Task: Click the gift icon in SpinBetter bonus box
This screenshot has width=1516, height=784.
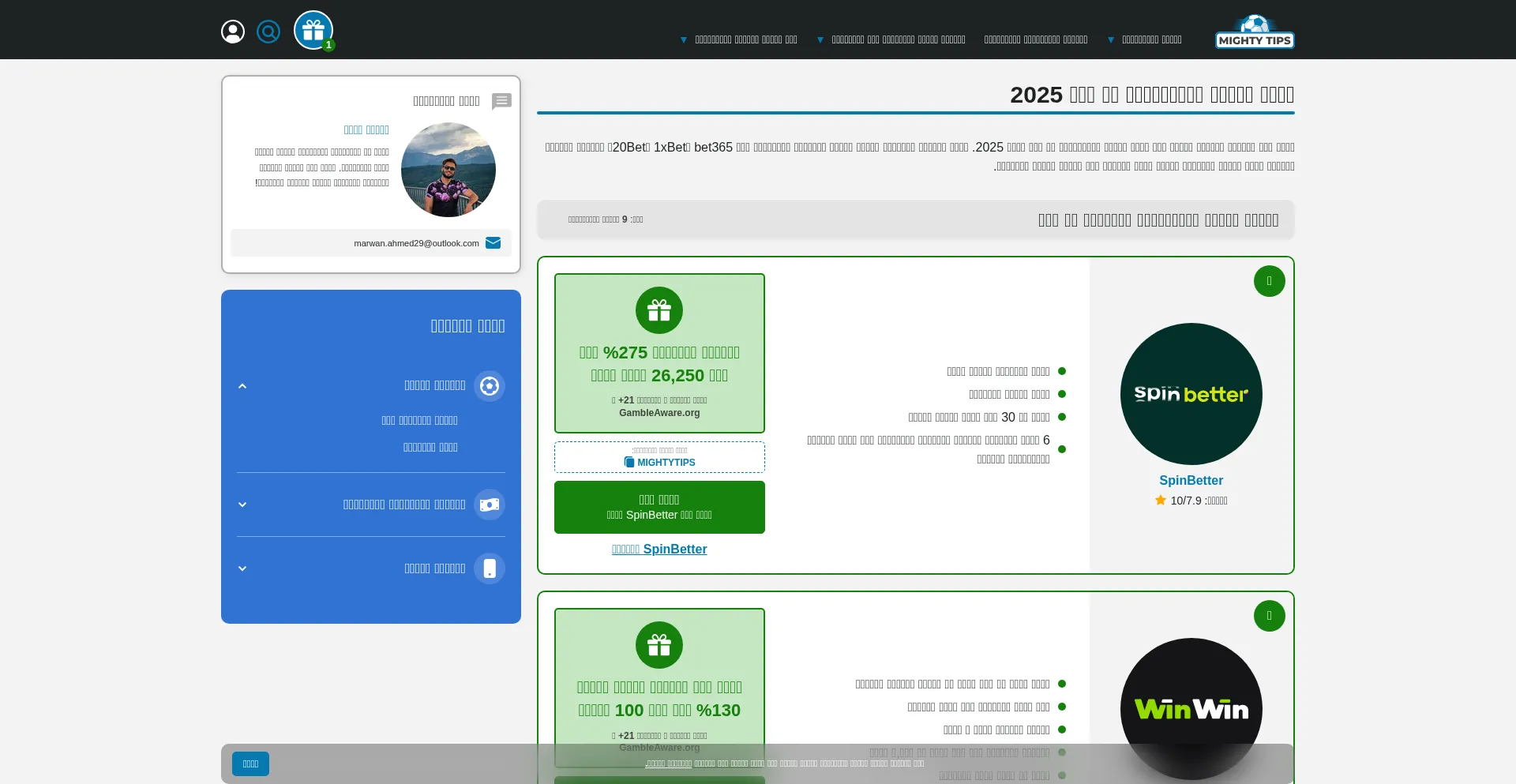Action: 659,310
